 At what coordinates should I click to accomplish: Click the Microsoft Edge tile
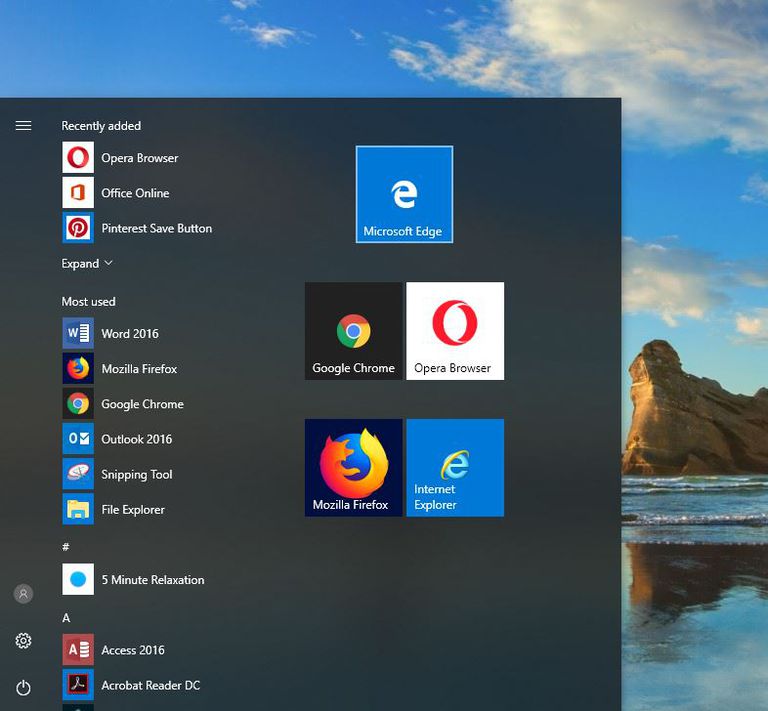[x=404, y=194]
